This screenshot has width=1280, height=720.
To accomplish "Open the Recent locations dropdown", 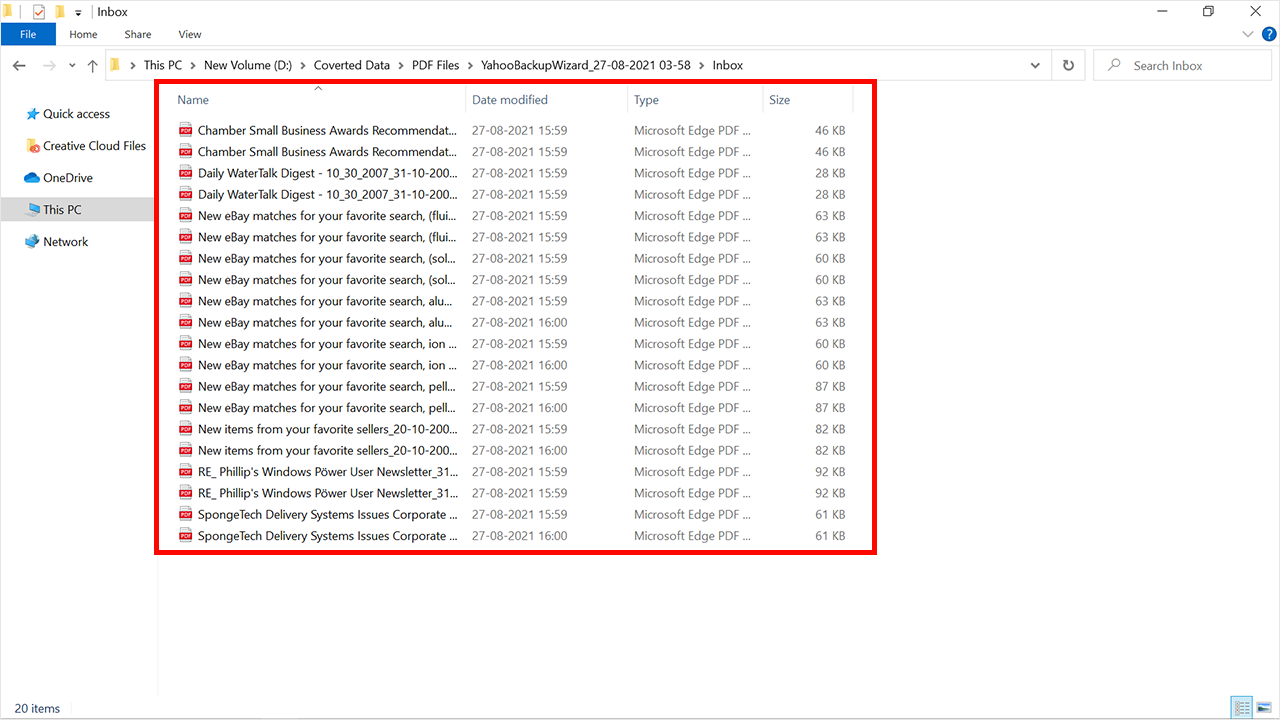I will pos(72,66).
